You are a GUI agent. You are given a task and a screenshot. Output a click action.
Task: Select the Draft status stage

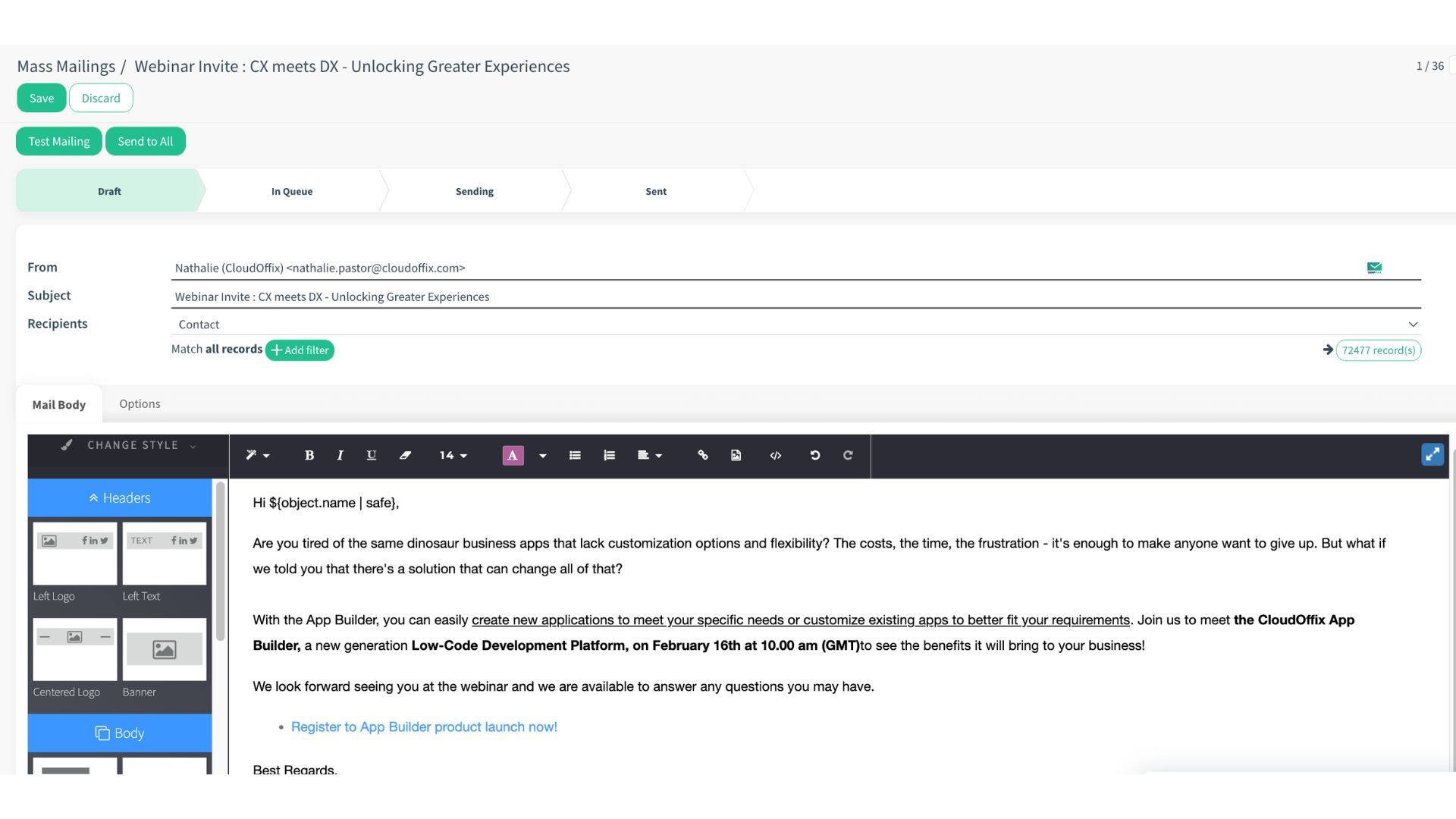(x=109, y=191)
